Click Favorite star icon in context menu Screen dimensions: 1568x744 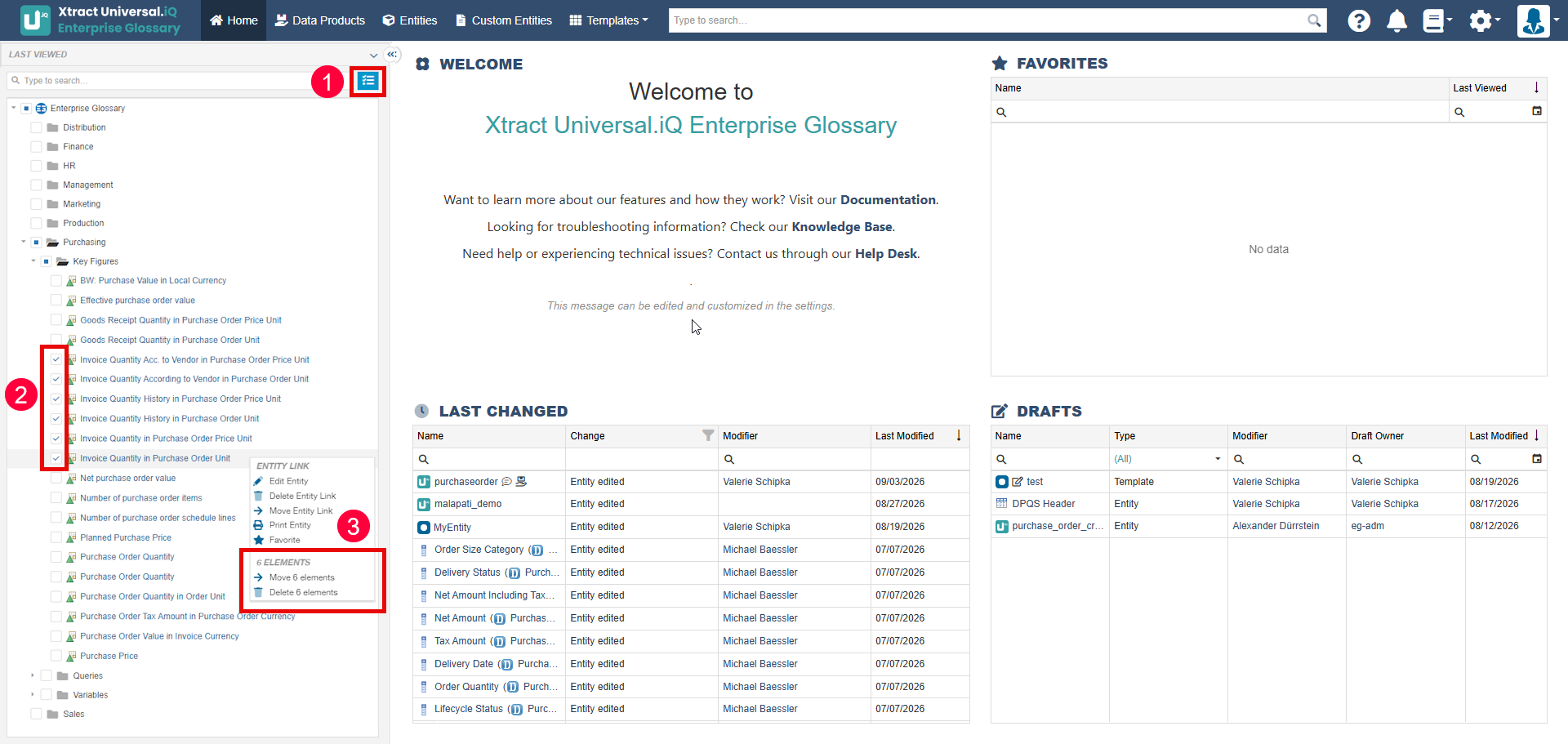[258, 540]
